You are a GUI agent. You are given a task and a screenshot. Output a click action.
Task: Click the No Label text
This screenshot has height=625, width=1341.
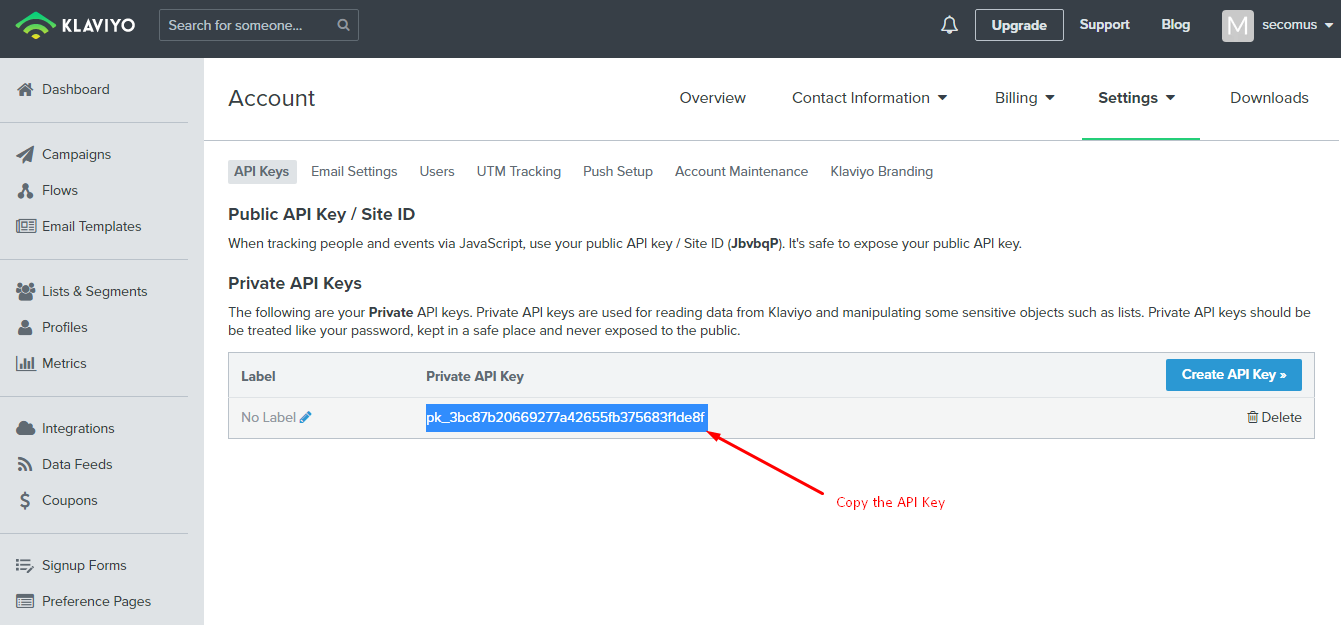268,417
